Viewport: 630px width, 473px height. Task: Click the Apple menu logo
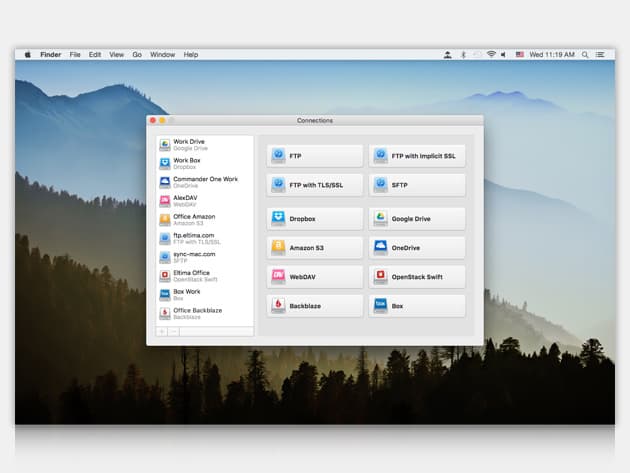28,54
